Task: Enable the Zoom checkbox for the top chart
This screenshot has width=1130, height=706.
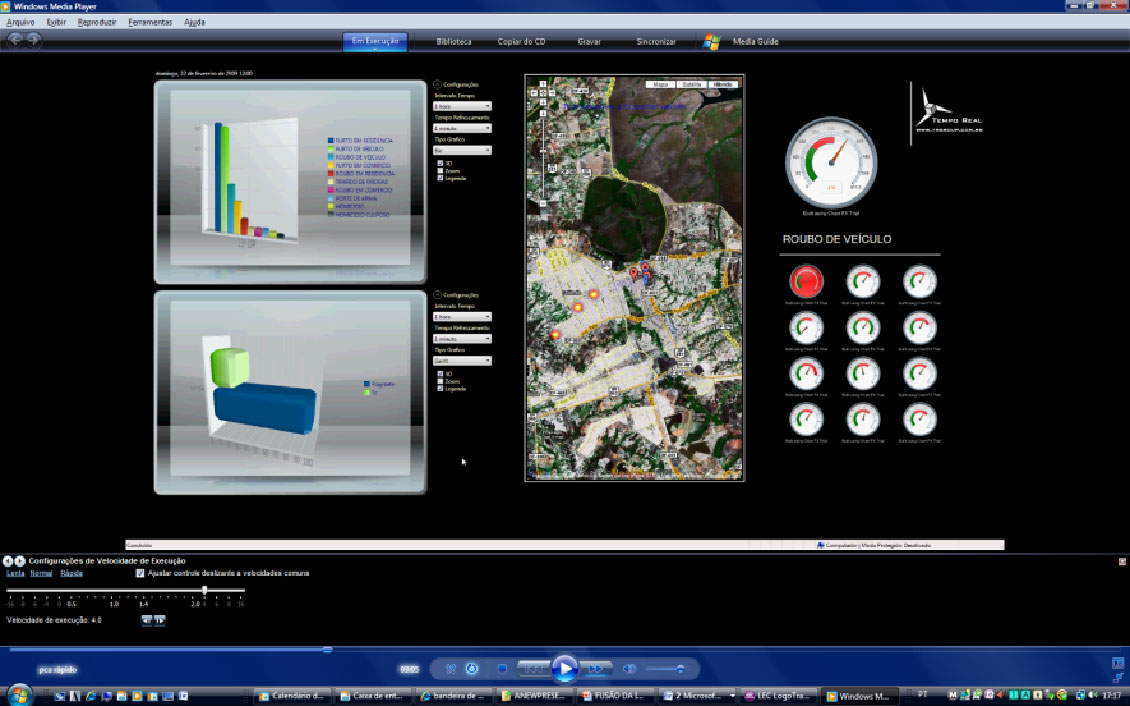Action: 440,171
